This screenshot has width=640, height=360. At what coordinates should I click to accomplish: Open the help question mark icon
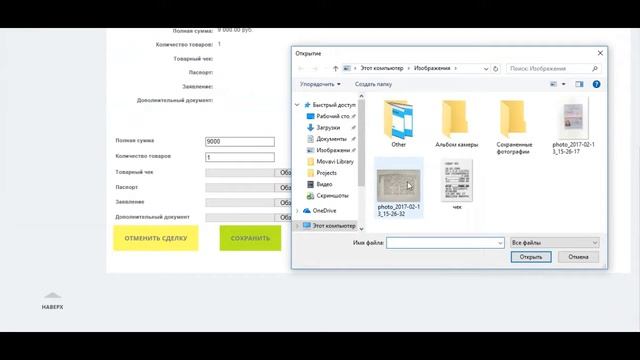[596, 84]
